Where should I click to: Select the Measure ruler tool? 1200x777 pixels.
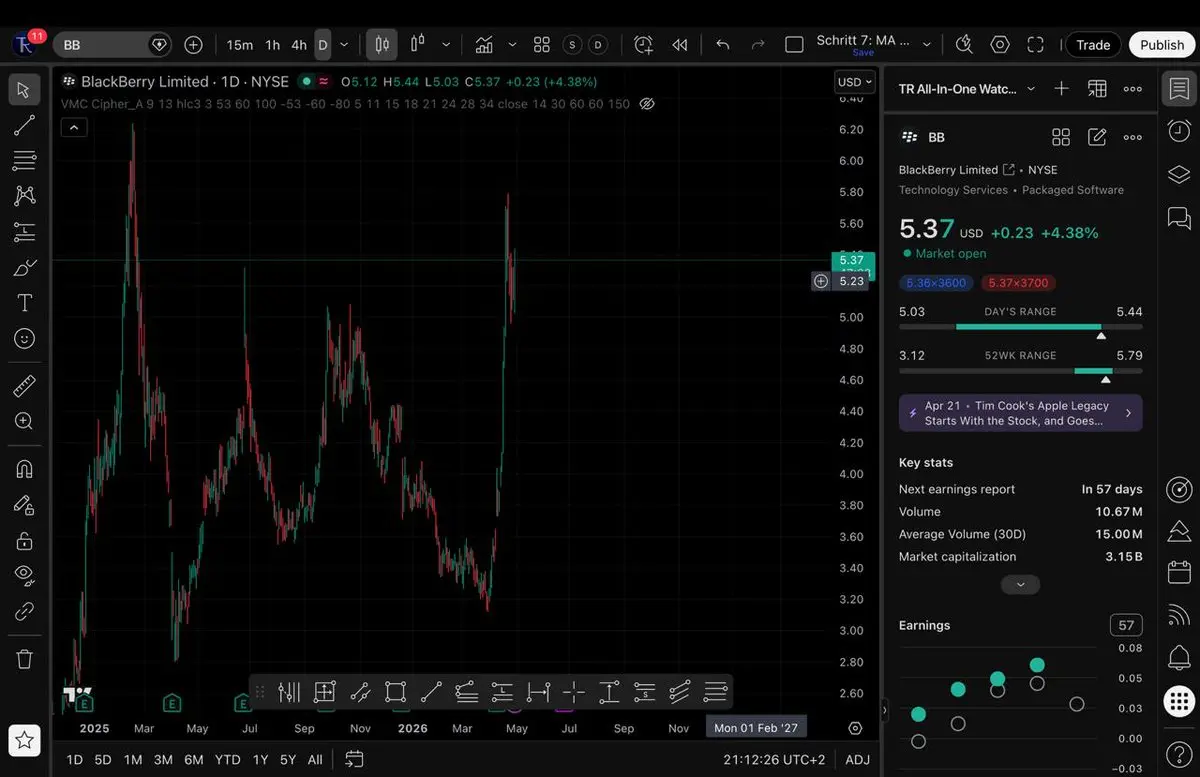pyautogui.click(x=25, y=386)
